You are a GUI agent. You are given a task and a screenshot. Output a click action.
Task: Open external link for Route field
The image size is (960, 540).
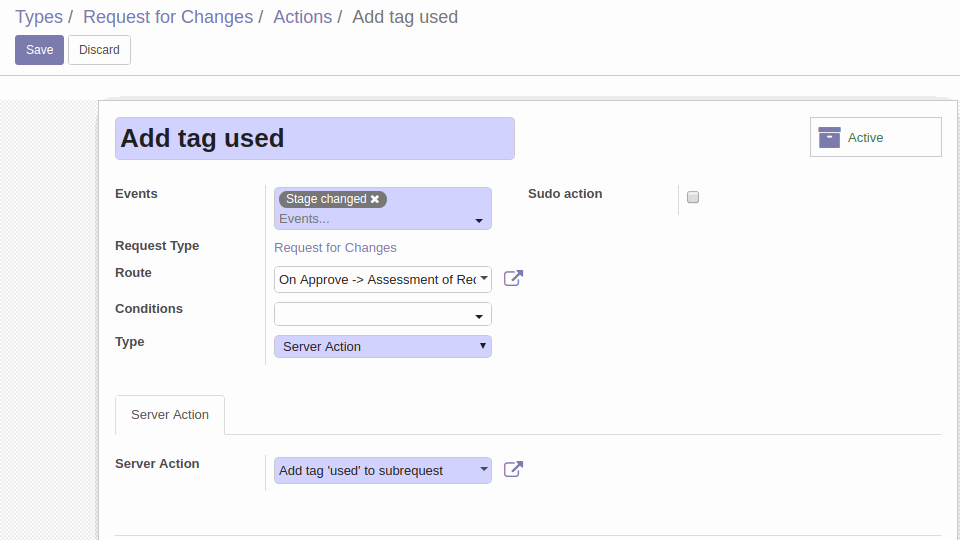[513, 279]
